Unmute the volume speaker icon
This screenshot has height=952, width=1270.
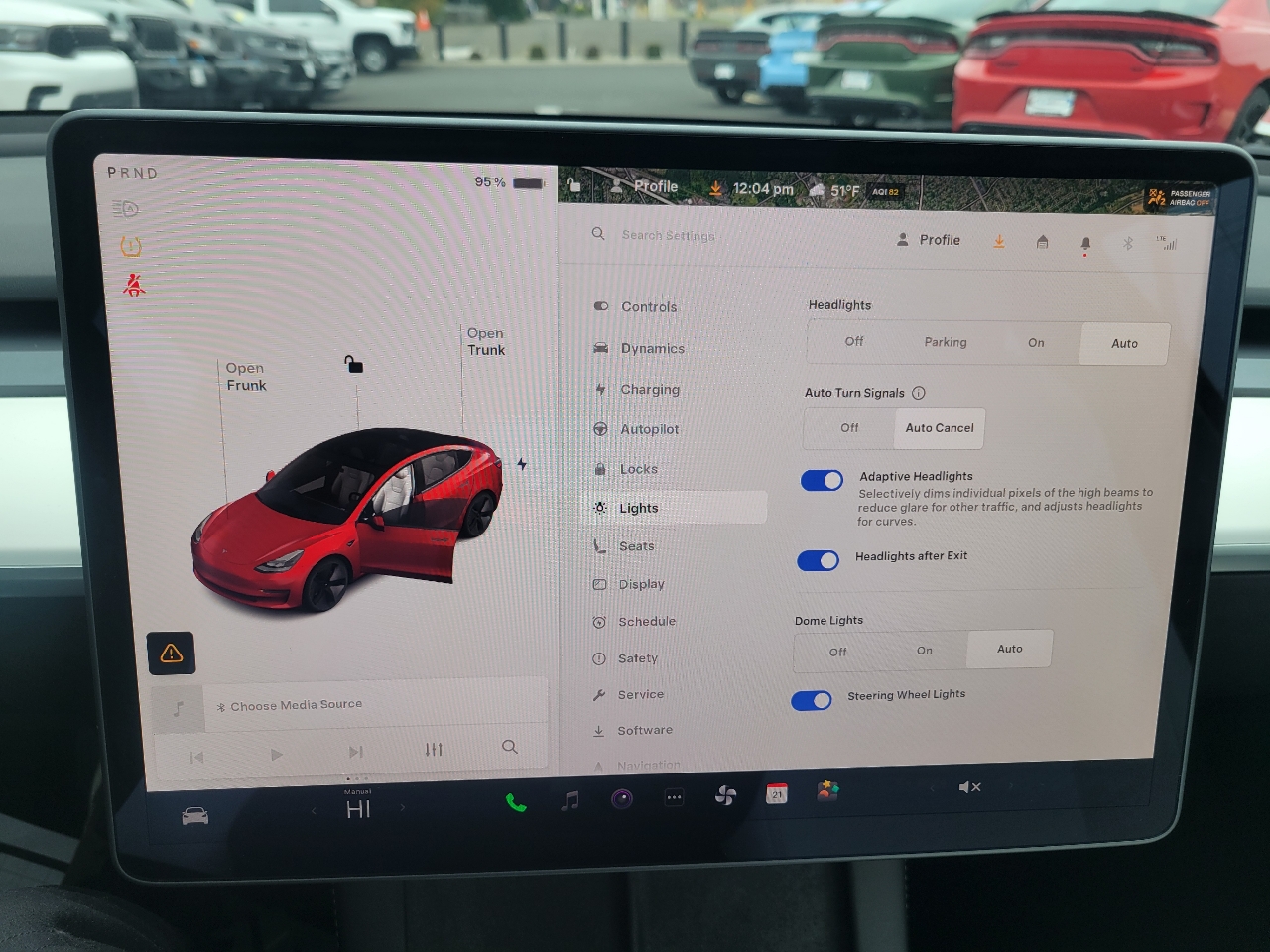coord(969,787)
